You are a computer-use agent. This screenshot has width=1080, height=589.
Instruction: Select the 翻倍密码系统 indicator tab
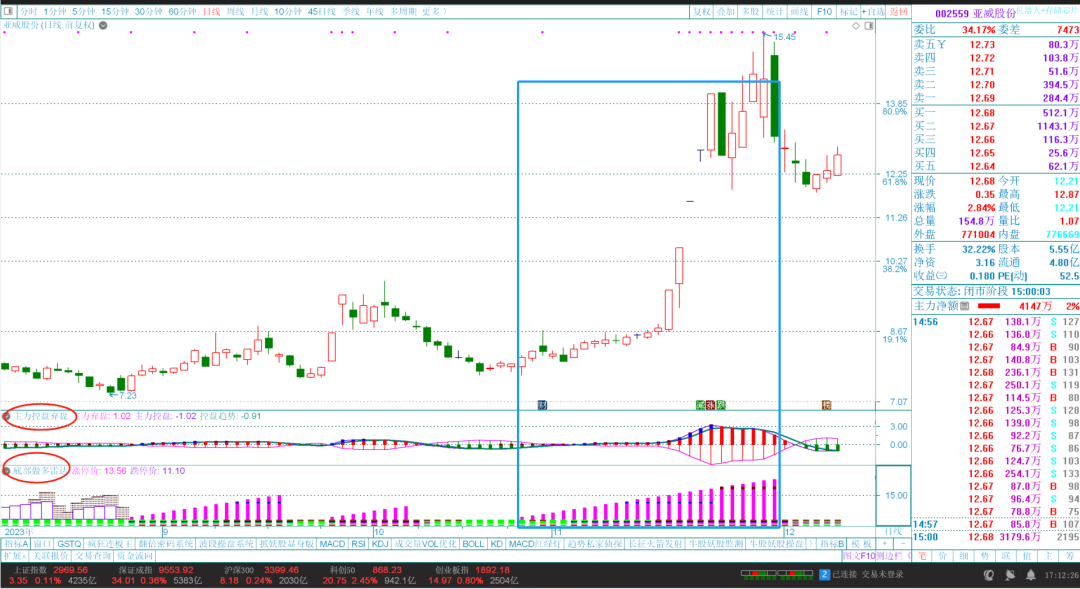[x=165, y=544]
